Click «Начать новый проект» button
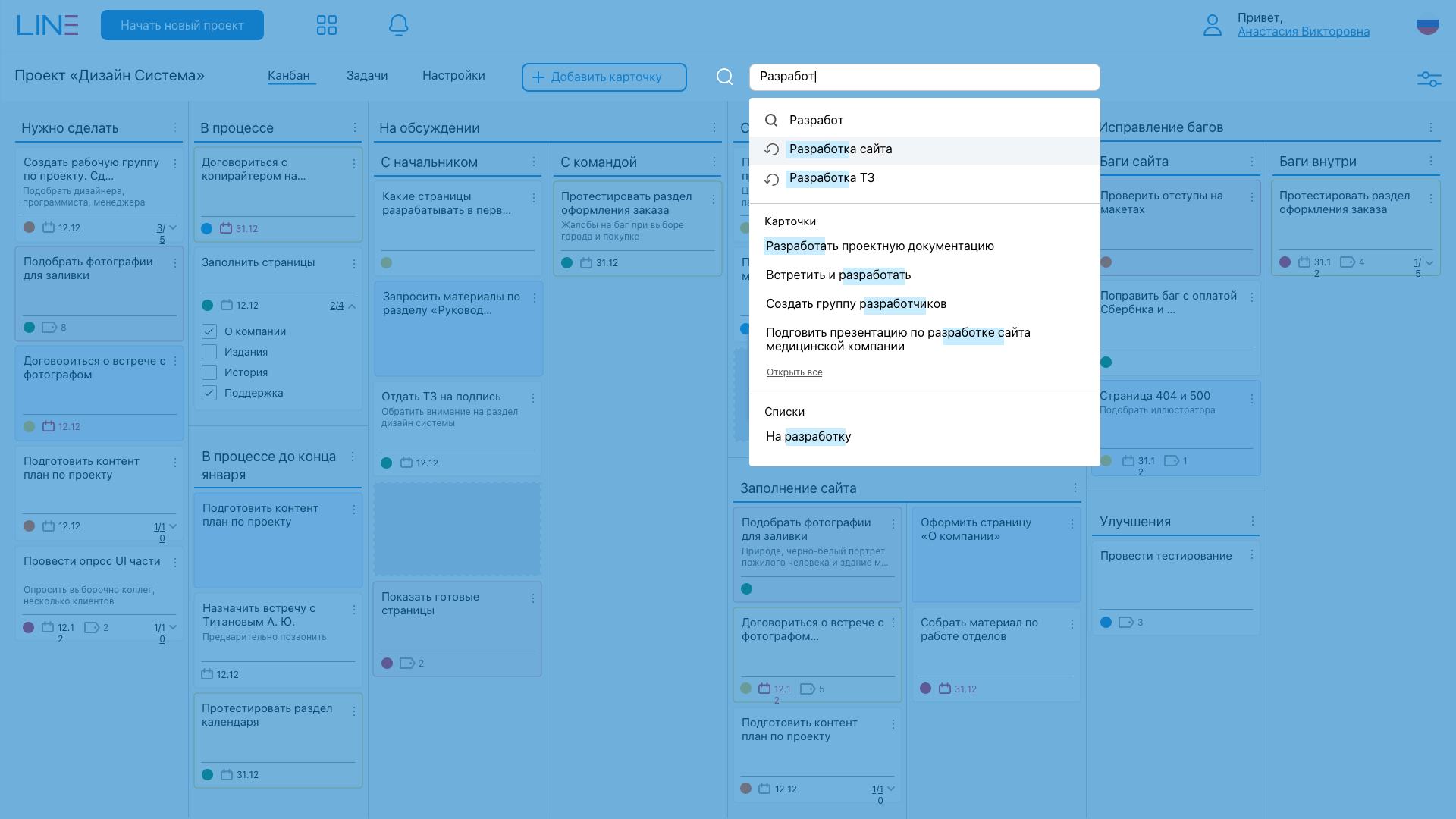1456x819 pixels. (182, 25)
